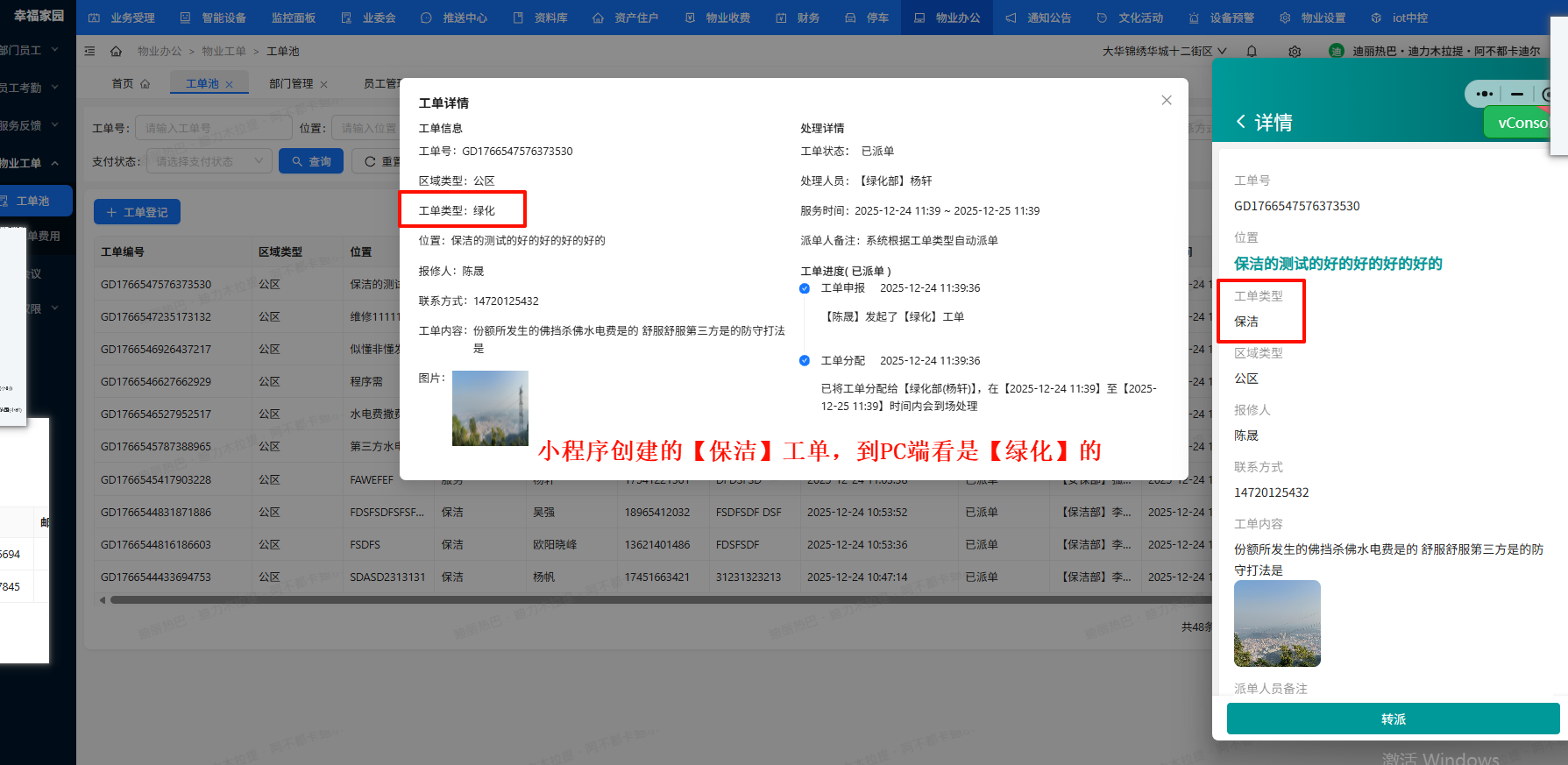Open 停车 top menu
Image resolution: width=1568 pixels, height=765 pixels.
tap(867, 18)
